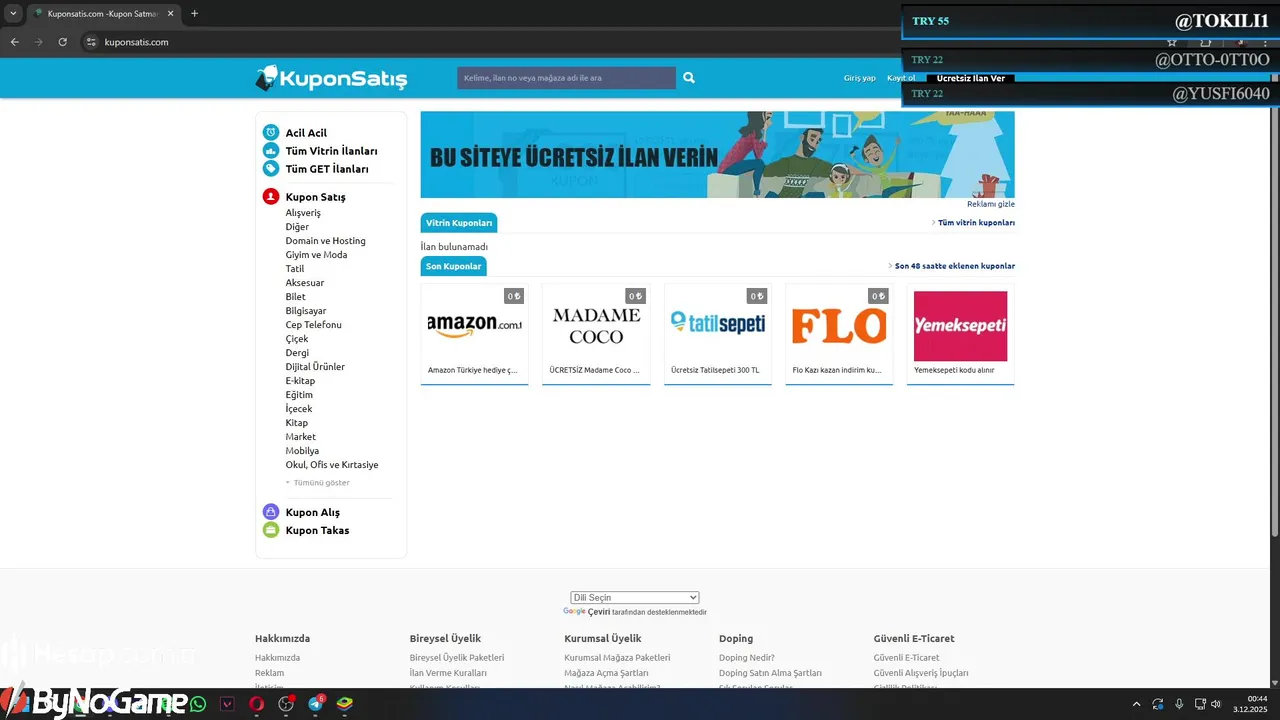1280x720 pixels.
Task: Click Hakkımızda footer link
Action: (x=277, y=658)
